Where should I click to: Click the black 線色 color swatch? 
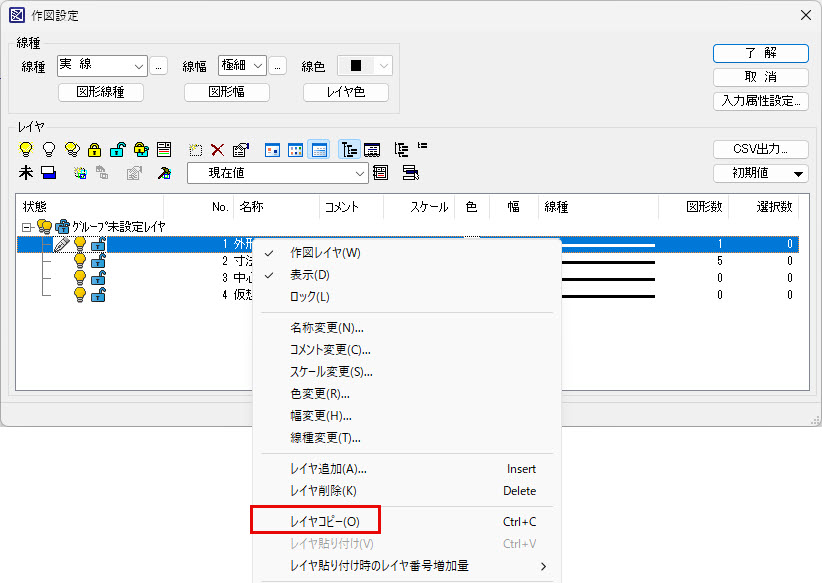pyautogui.click(x=356, y=66)
